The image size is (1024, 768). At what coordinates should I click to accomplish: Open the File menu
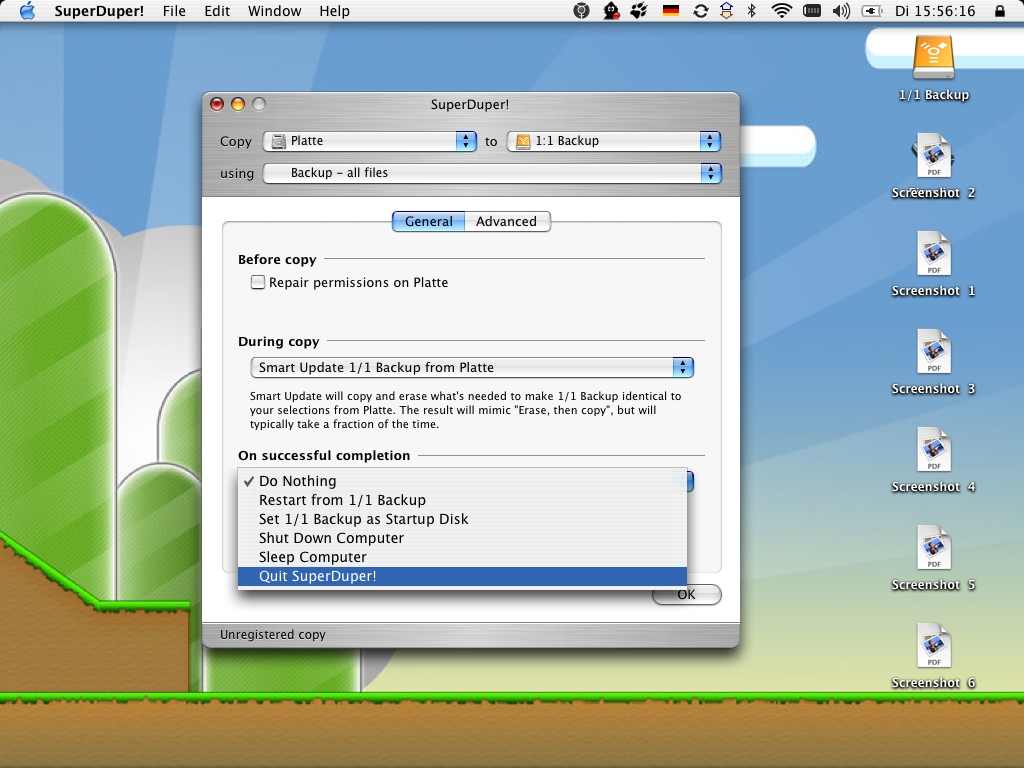(x=174, y=11)
